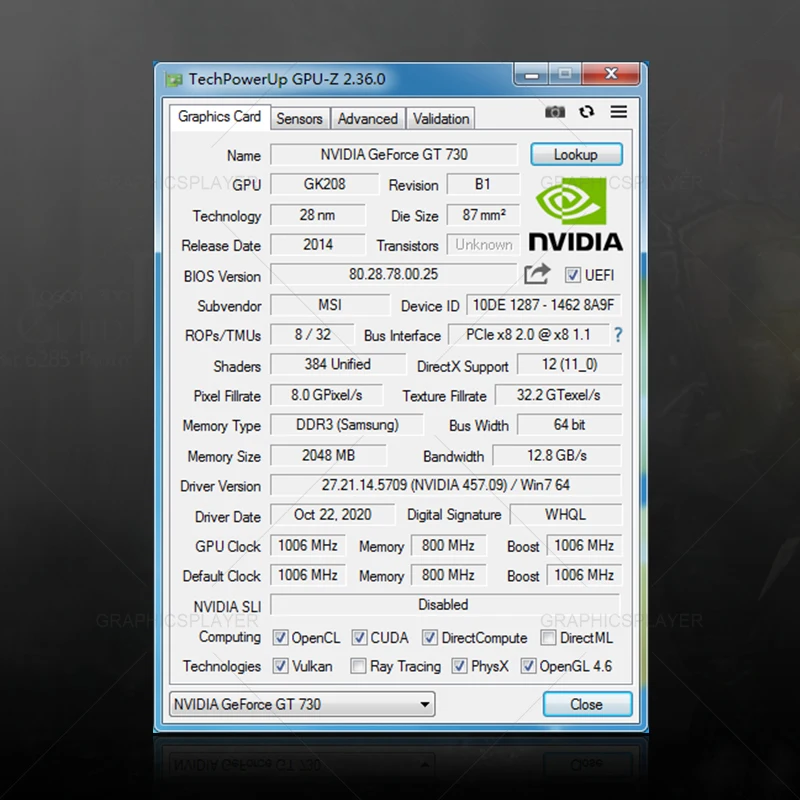Click the DirectX Support 12 (11_0) value
This screenshot has width=800, height=800.
click(x=569, y=364)
